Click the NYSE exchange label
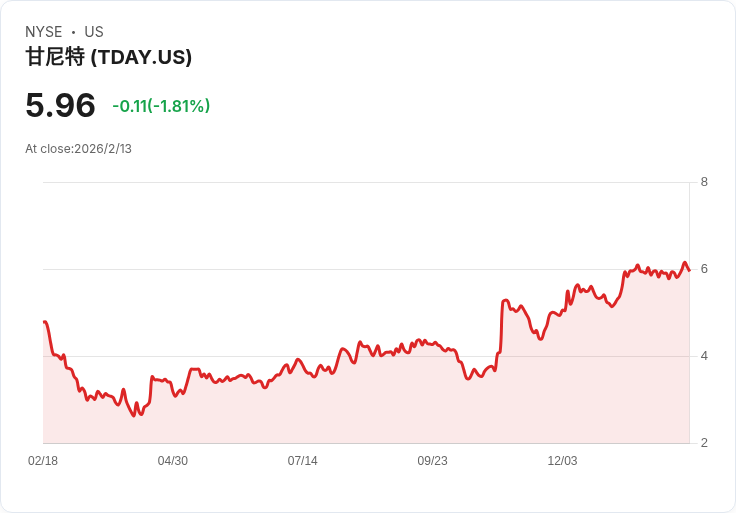This screenshot has width=736, height=513. point(44,32)
